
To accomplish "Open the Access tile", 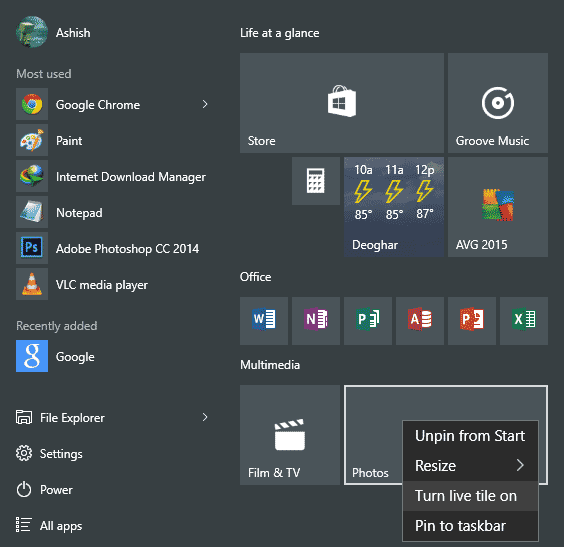I will (x=420, y=321).
